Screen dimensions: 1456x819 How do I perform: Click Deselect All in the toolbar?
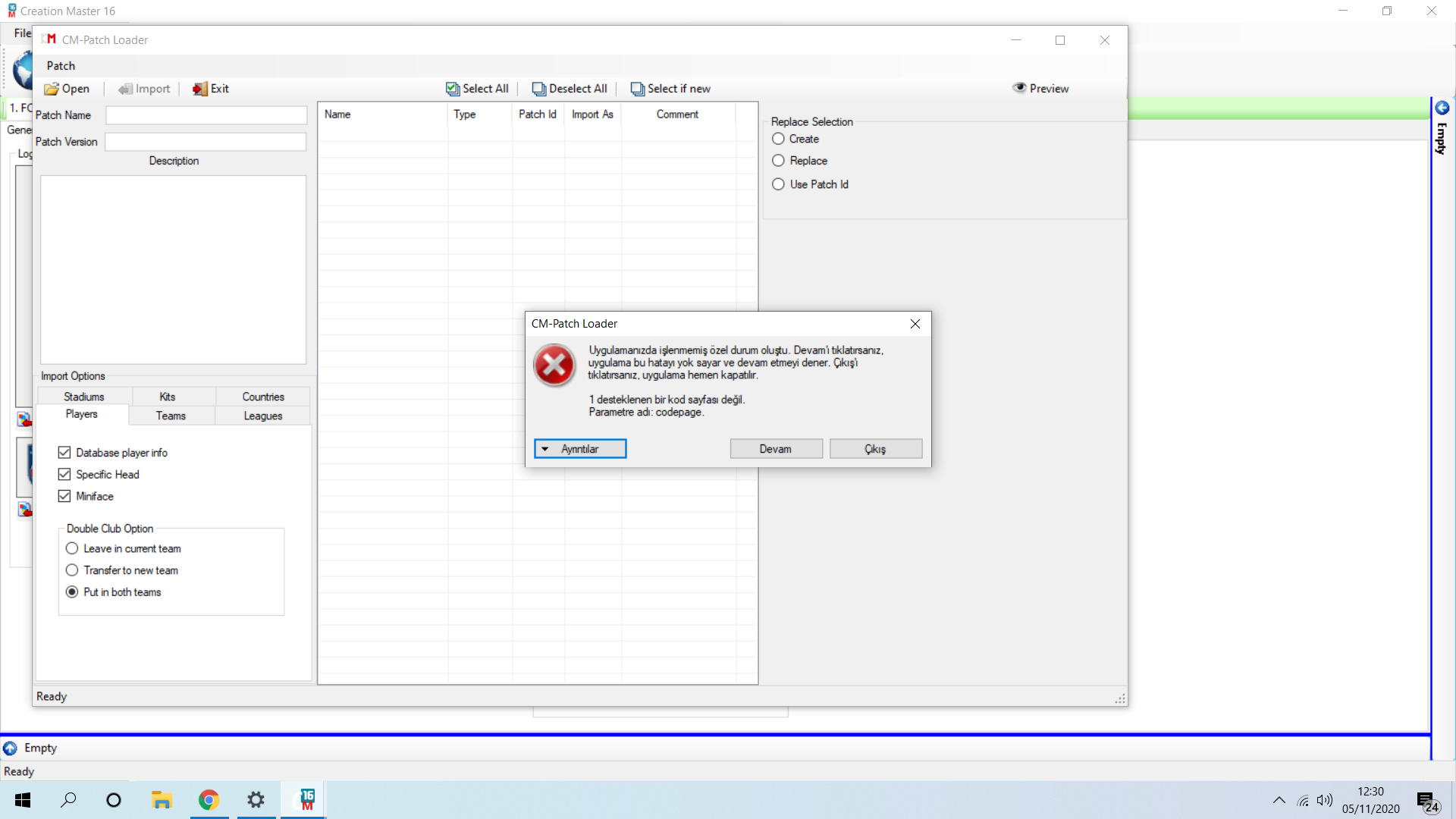[x=570, y=89]
